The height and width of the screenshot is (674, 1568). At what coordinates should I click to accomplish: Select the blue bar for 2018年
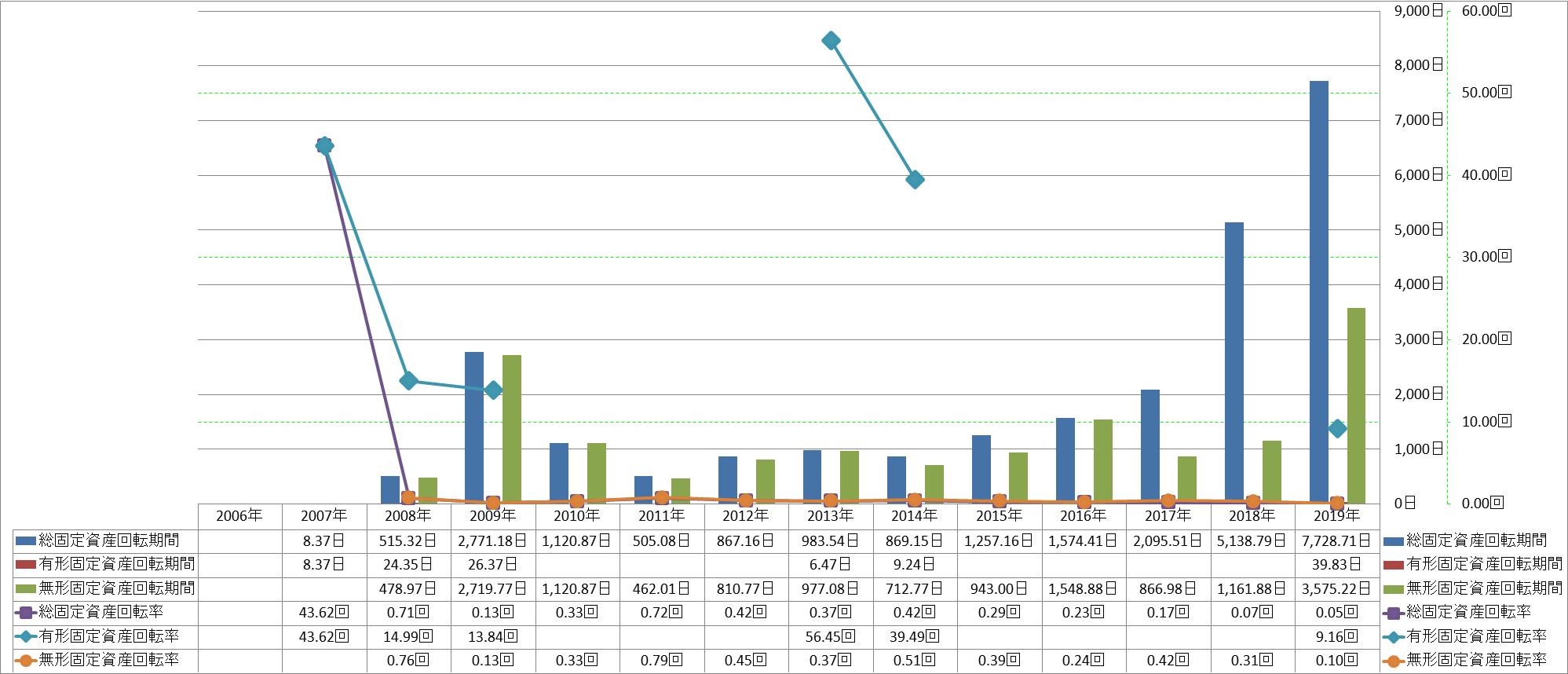[1234, 363]
